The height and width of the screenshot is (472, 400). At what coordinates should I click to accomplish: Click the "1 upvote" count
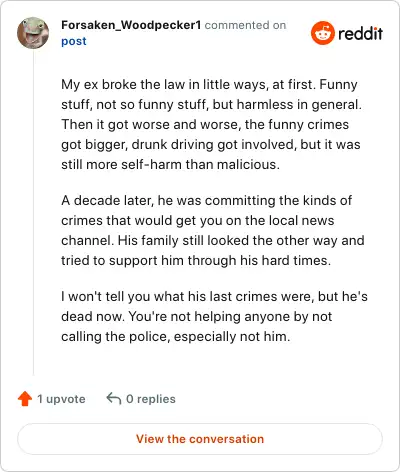(x=61, y=399)
